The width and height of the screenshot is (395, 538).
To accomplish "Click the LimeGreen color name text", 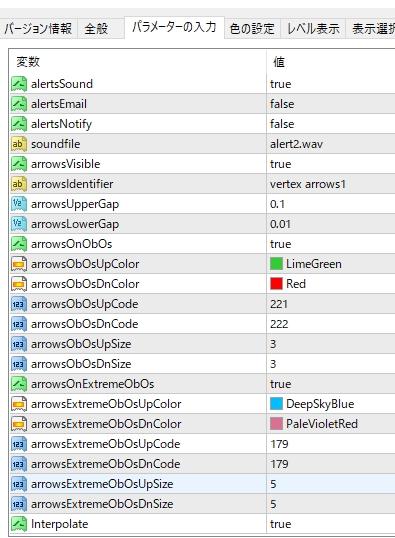I will (x=314, y=264).
